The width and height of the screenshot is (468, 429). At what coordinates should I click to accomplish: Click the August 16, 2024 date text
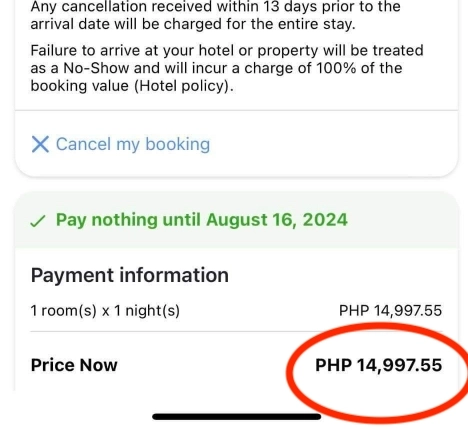tap(277, 220)
